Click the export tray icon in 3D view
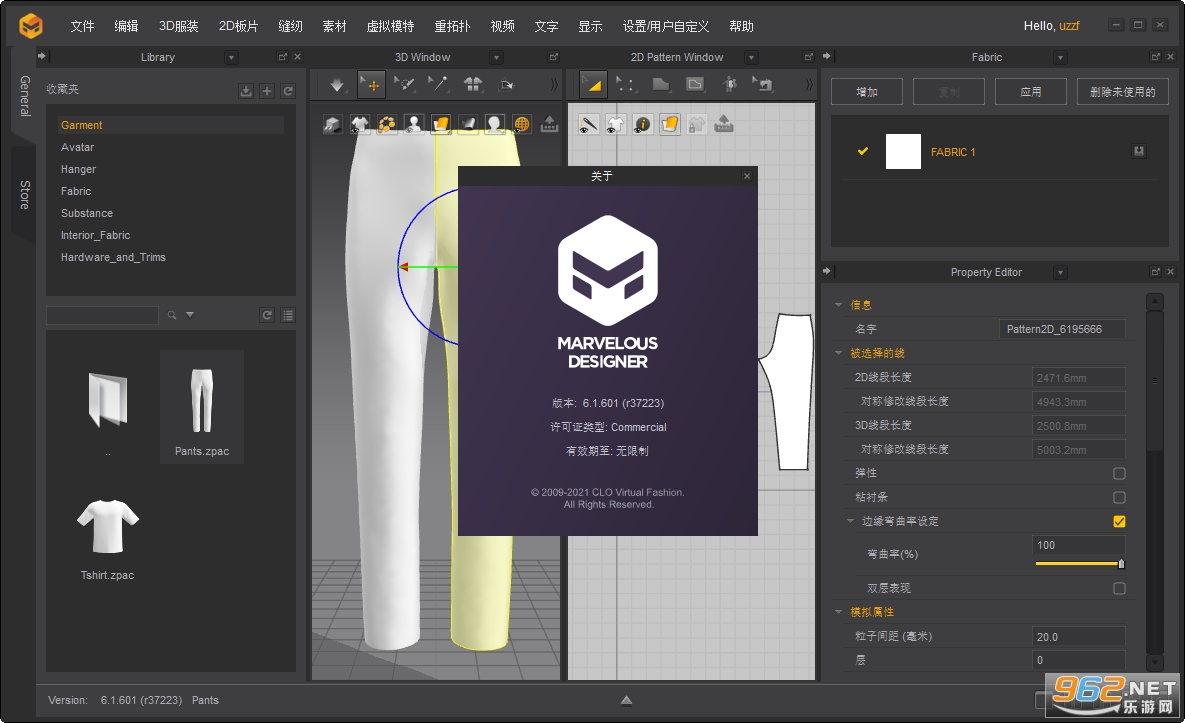This screenshot has height=723, width=1185. pyautogui.click(x=549, y=125)
